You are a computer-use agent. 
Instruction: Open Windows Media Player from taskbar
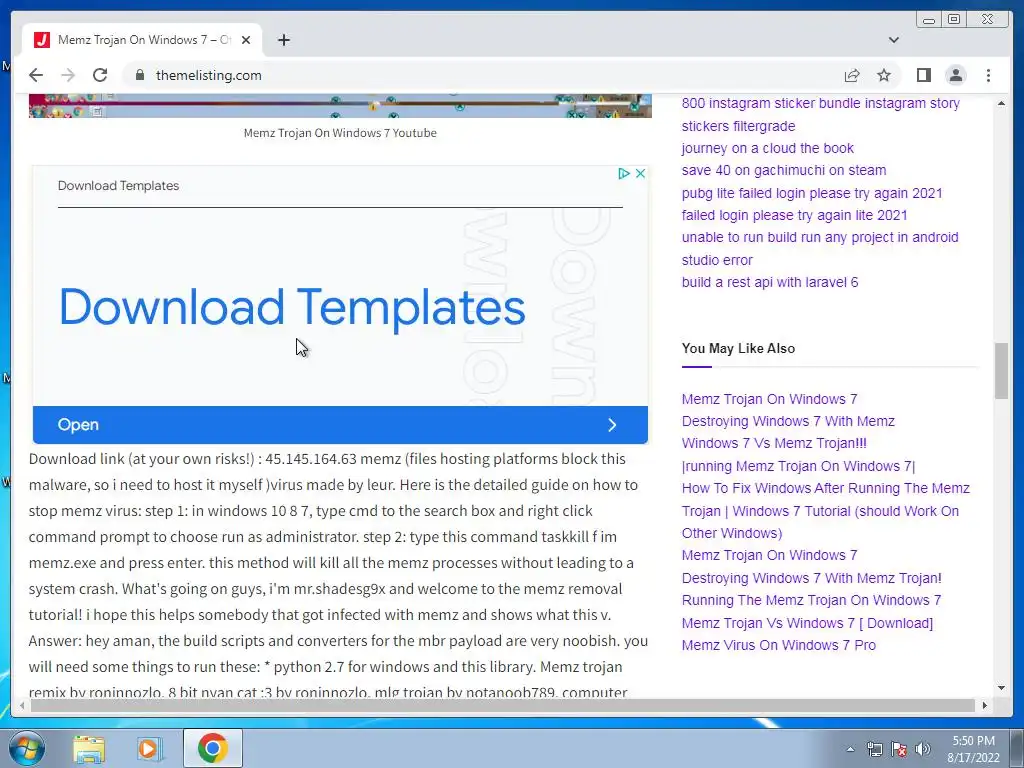point(150,748)
